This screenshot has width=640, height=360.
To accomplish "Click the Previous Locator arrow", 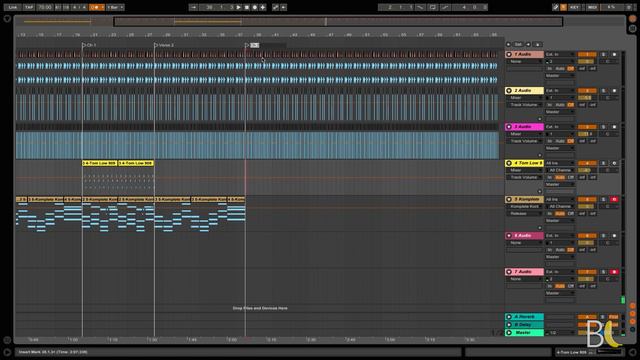I will tap(509, 44).
